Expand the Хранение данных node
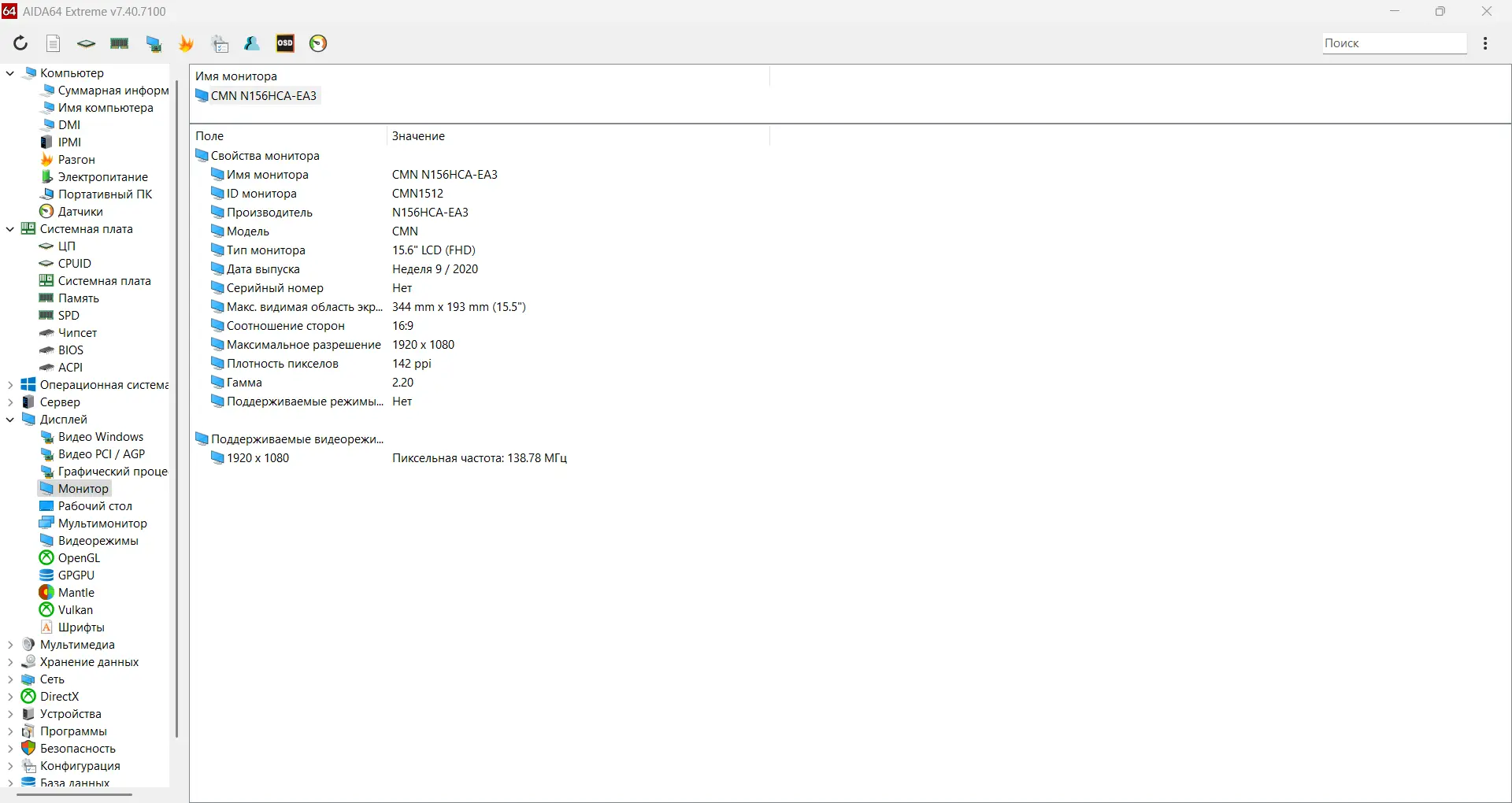The image size is (1512, 803). coord(10,662)
